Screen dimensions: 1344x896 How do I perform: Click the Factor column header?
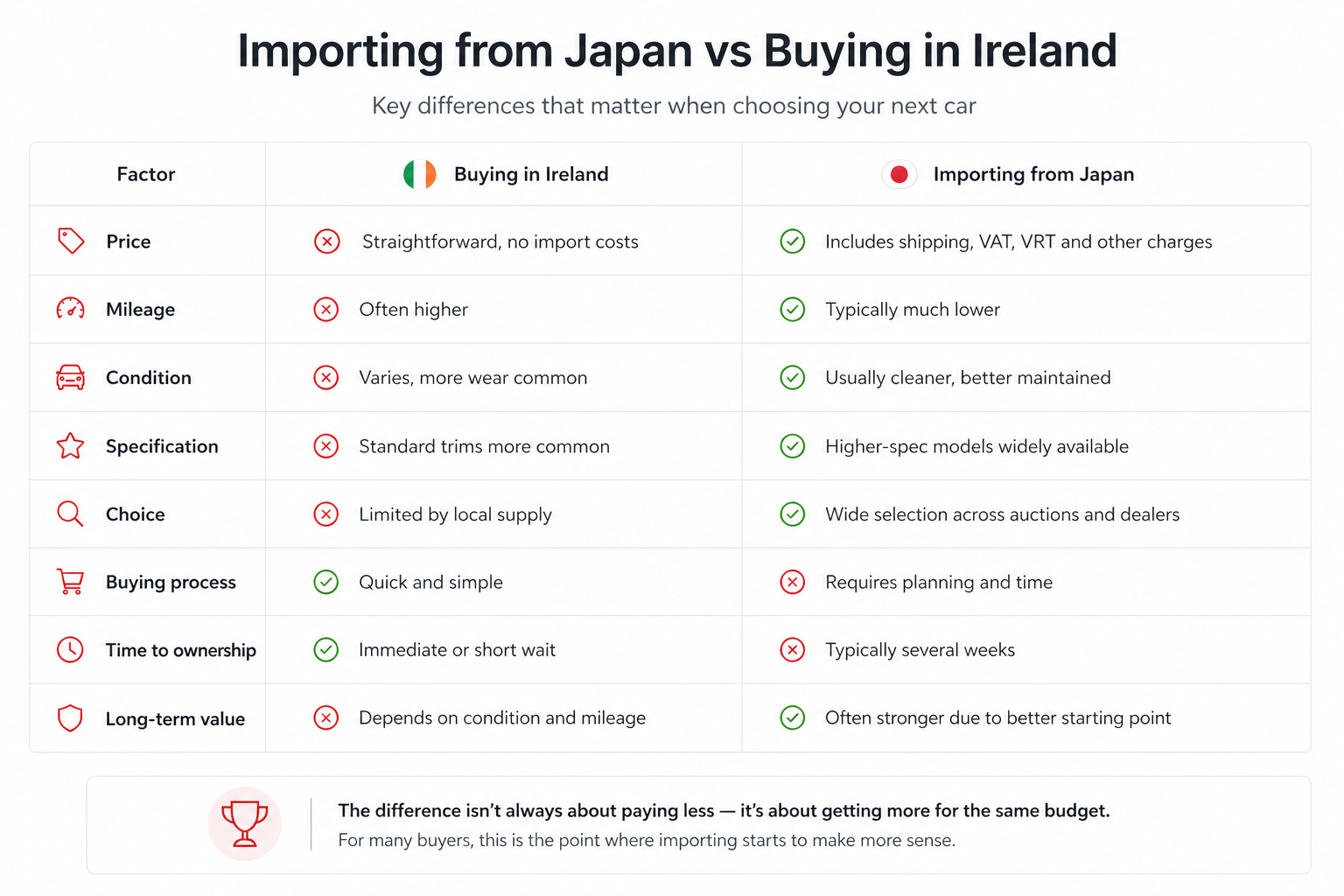tap(146, 174)
